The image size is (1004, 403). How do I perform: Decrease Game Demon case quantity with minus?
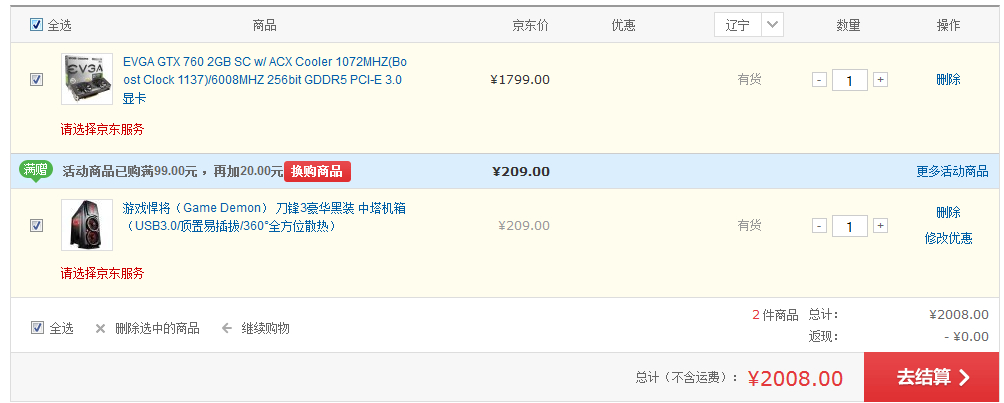click(819, 226)
